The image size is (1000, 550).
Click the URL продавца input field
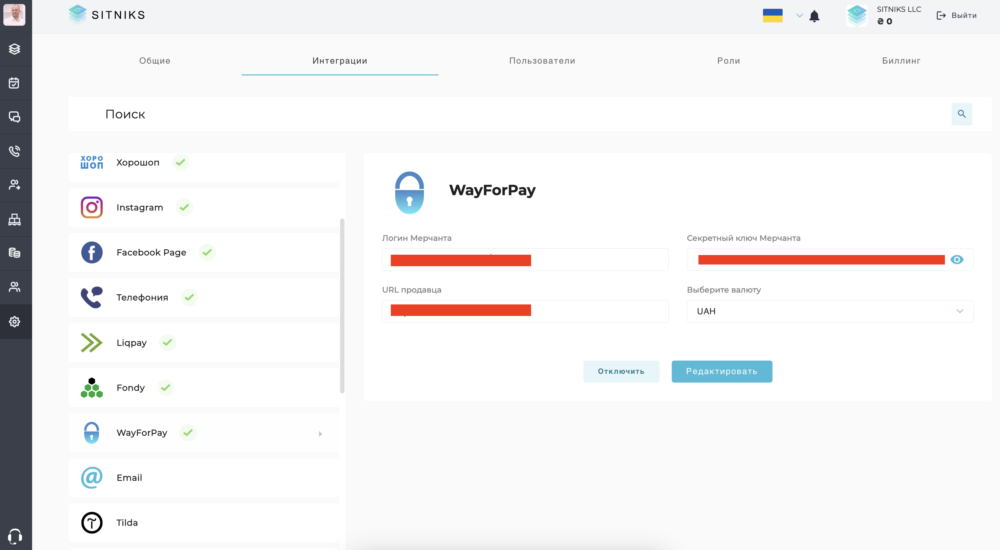point(525,311)
